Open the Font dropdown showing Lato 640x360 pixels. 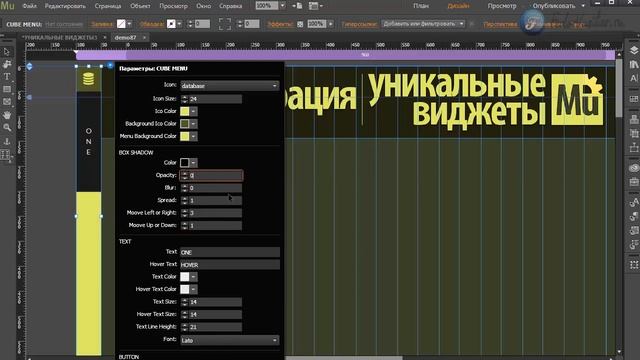click(230, 340)
